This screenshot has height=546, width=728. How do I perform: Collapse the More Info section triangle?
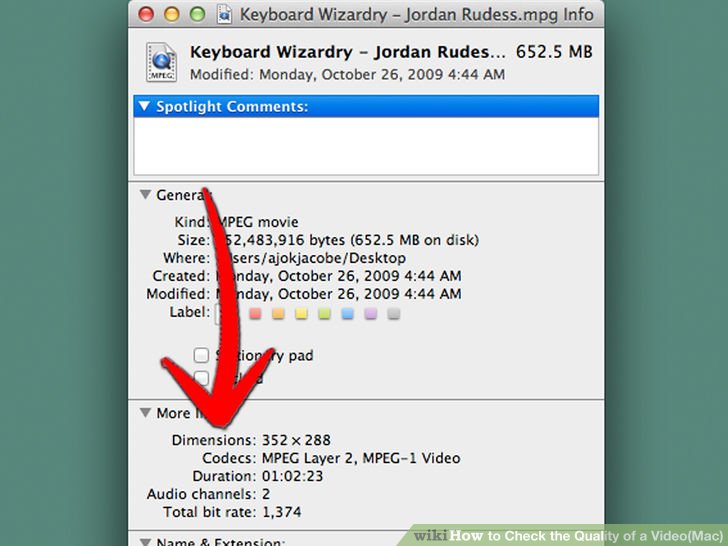pos(145,412)
